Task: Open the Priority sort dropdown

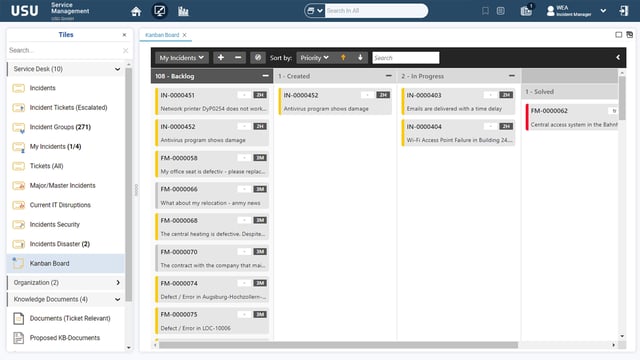Action: click(x=314, y=58)
